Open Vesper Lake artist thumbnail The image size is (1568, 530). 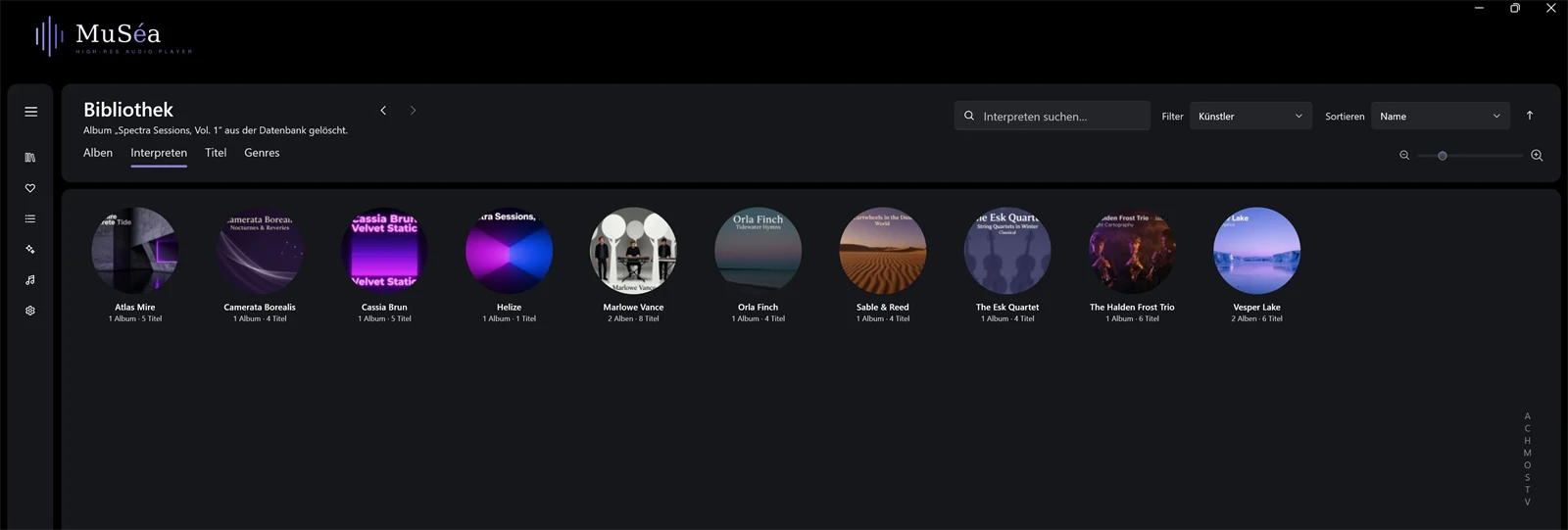tap(1256, 250)
